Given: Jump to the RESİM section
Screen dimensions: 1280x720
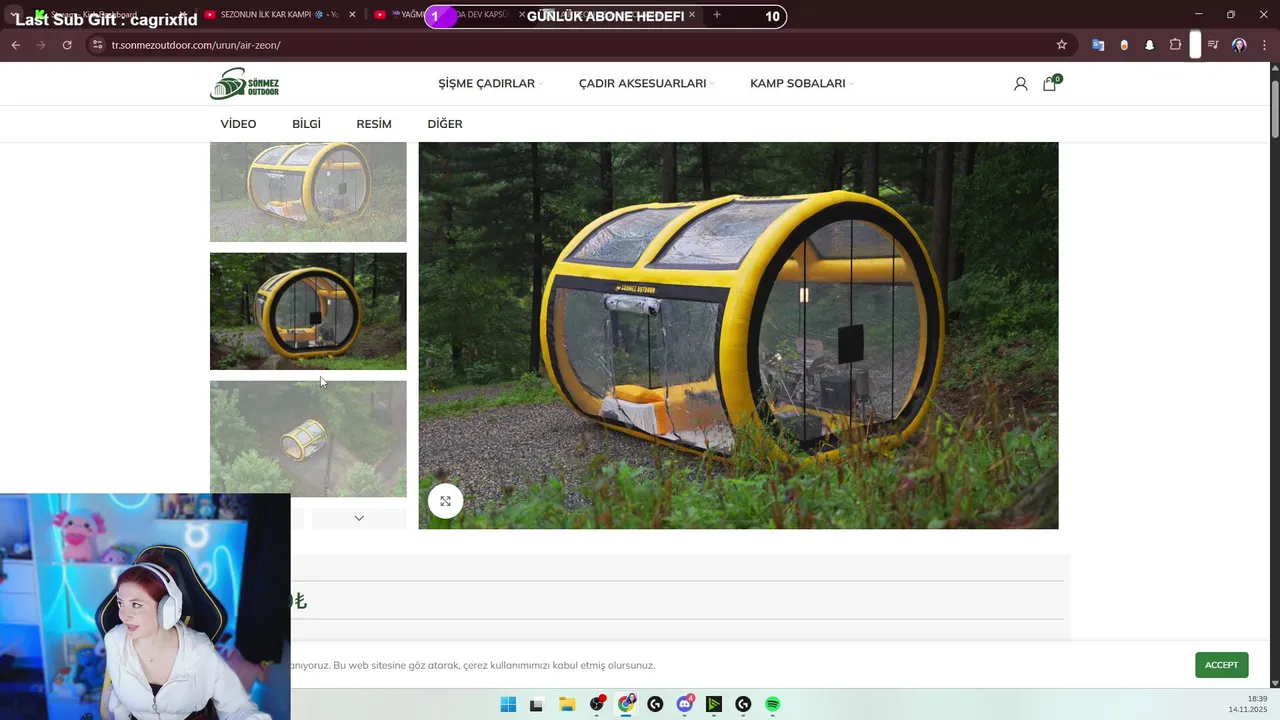Looking at the screenshot, I should tap(374, 124).
